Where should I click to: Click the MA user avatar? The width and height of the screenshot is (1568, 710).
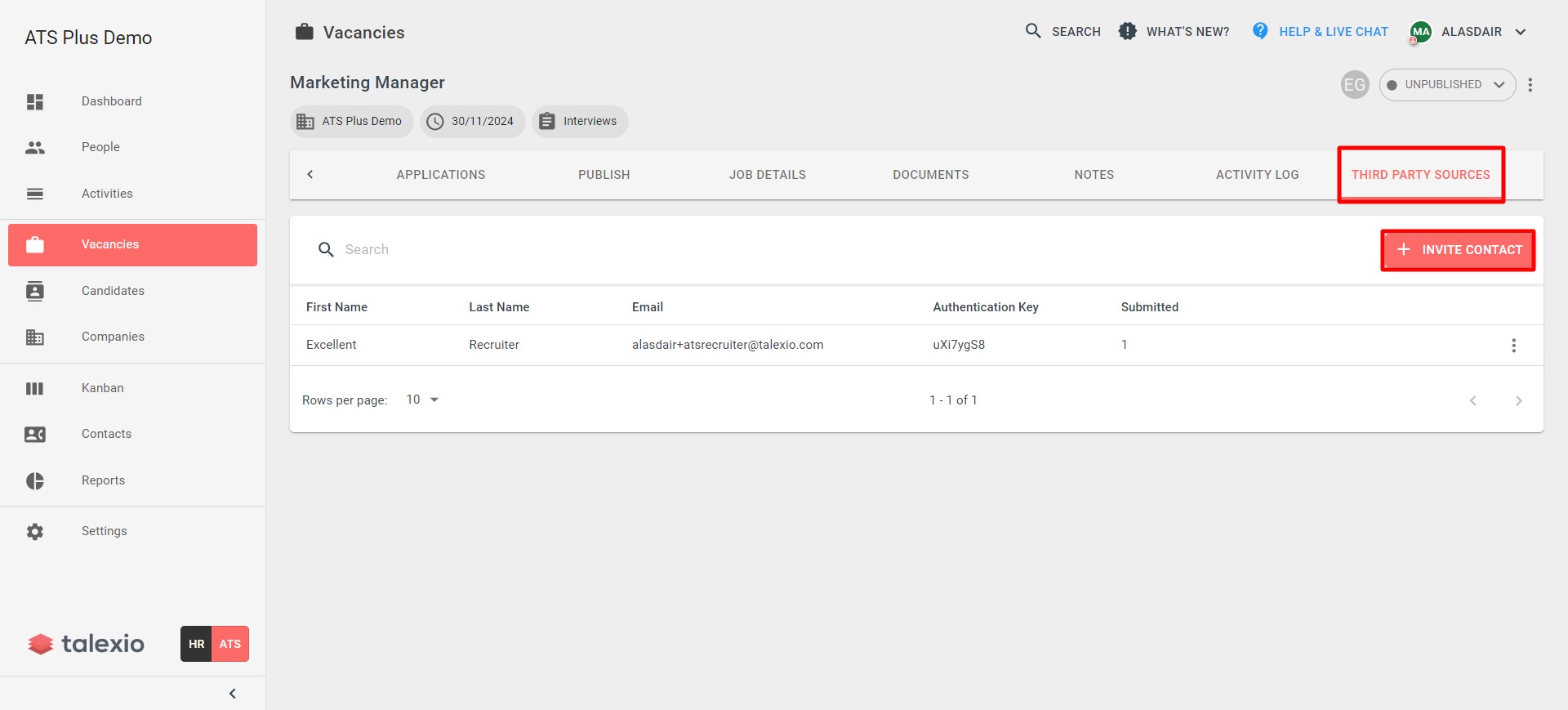tap(1421, 32)
